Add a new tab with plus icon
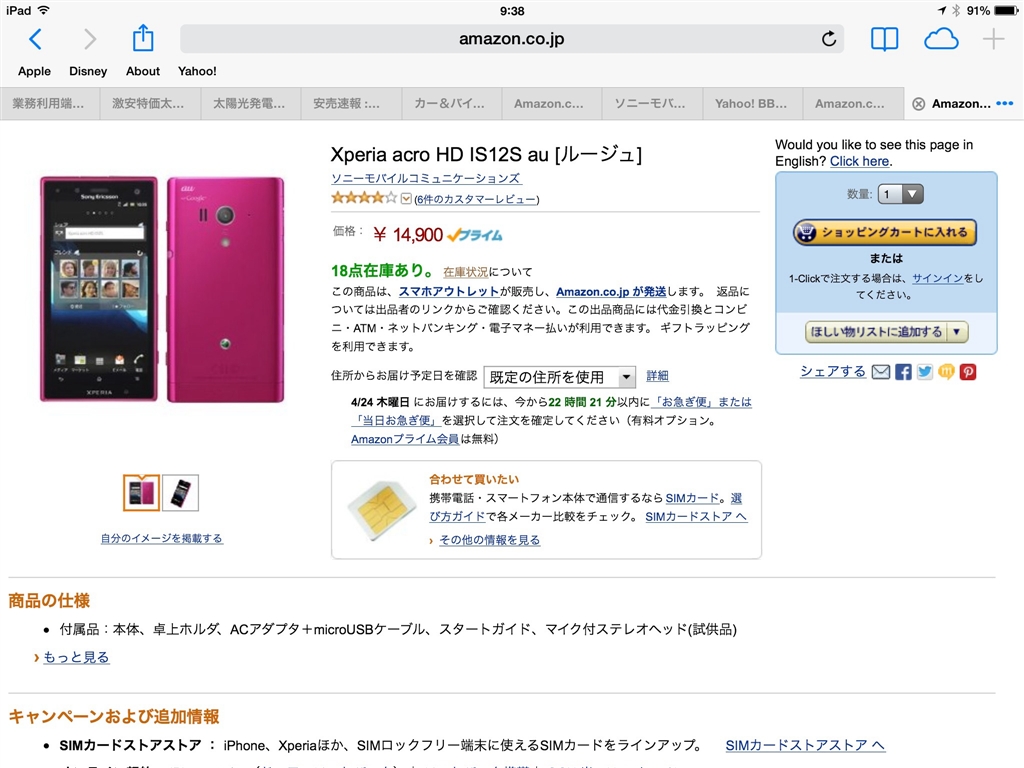The height and width of the screenshot is (768, 1024). click(x=993, y=39)
